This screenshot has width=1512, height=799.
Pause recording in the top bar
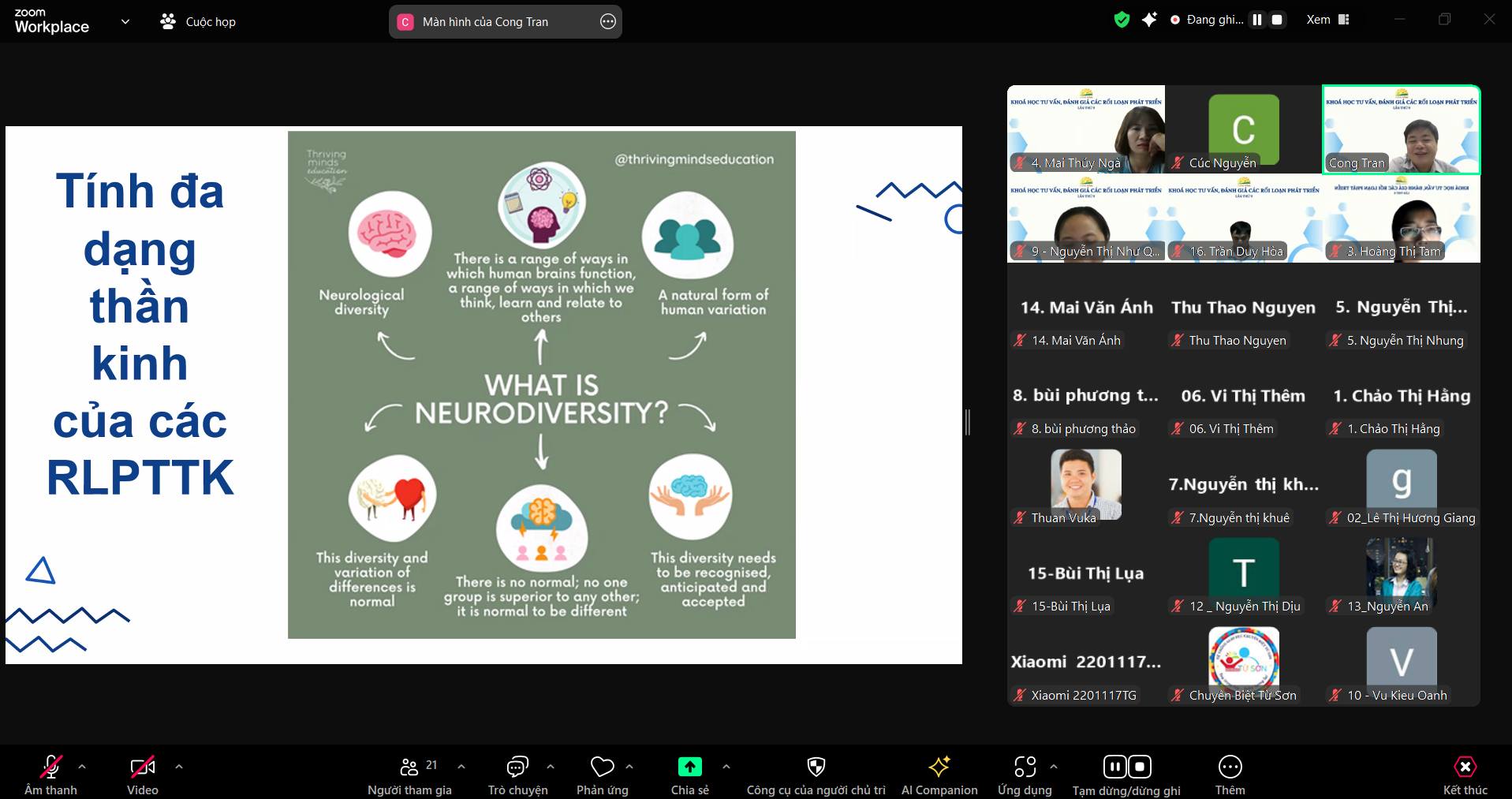pos(1257,20)
